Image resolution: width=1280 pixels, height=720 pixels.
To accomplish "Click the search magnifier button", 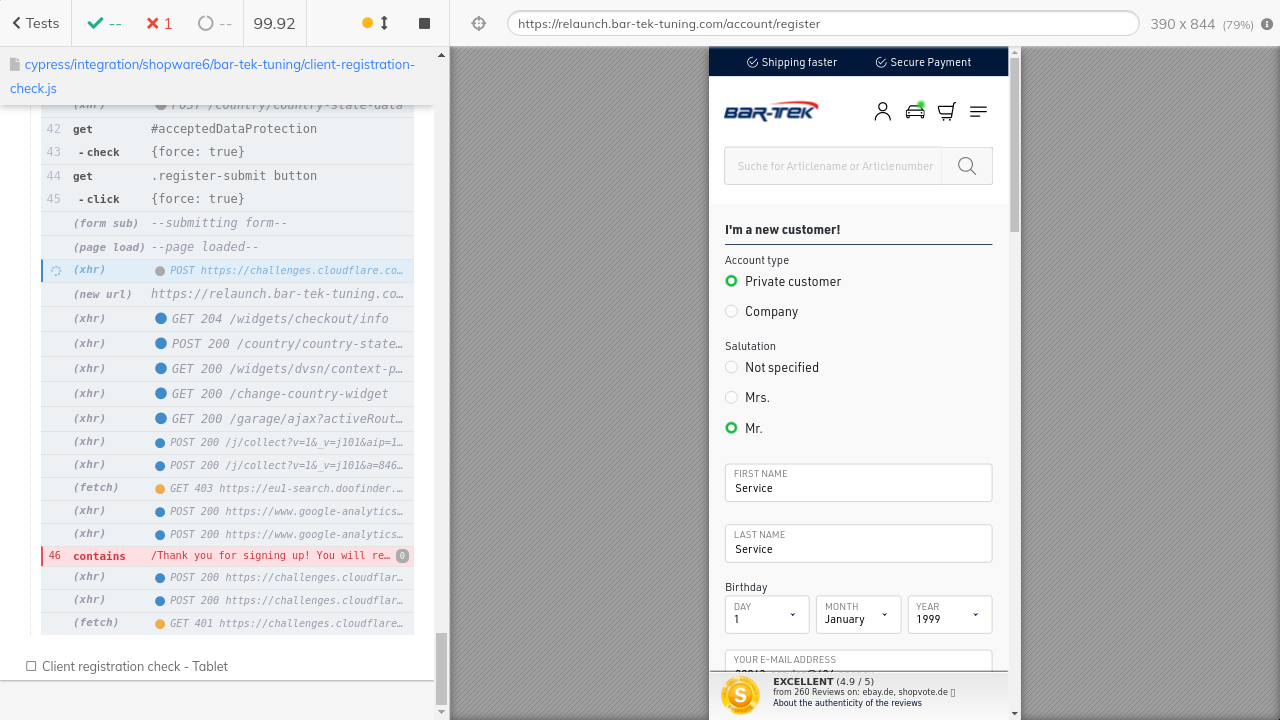I will click(x=967, y=166).
